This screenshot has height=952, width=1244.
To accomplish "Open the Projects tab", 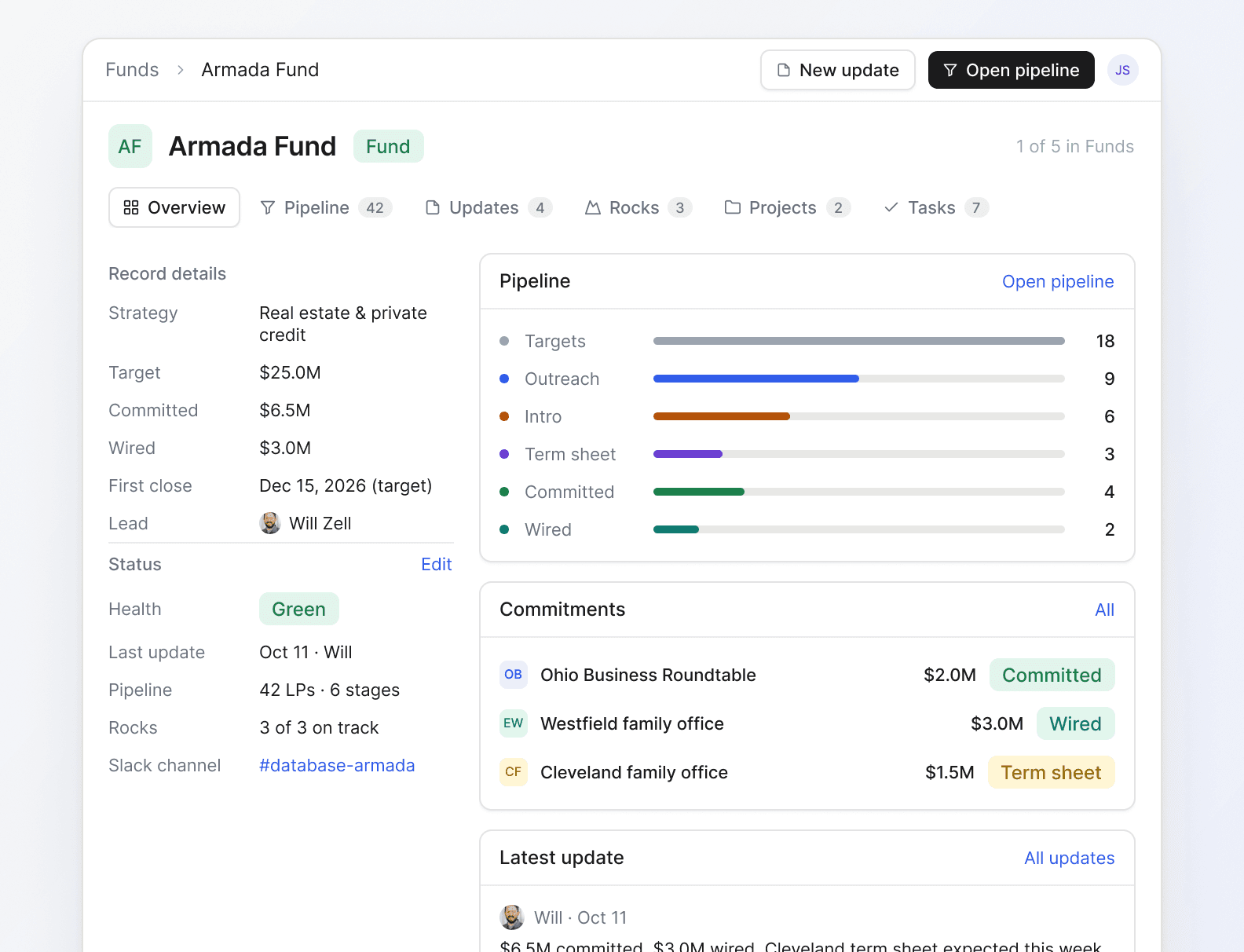I will (x=787, y=207).
